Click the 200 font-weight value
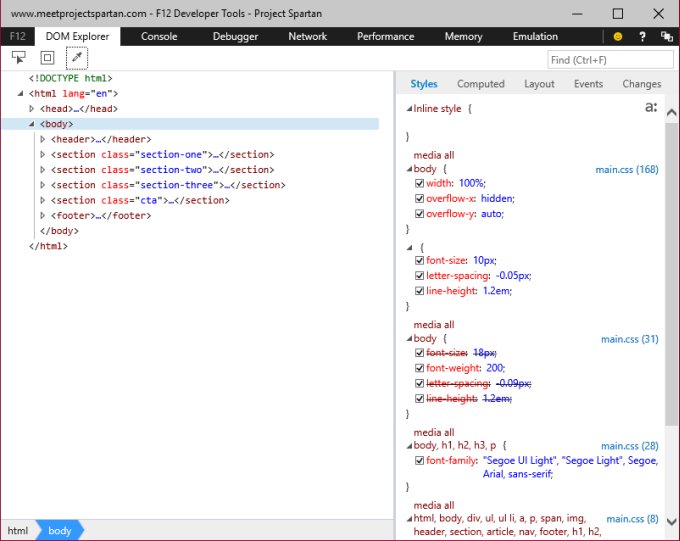This screenshot has height=541, width=680. 494,368
